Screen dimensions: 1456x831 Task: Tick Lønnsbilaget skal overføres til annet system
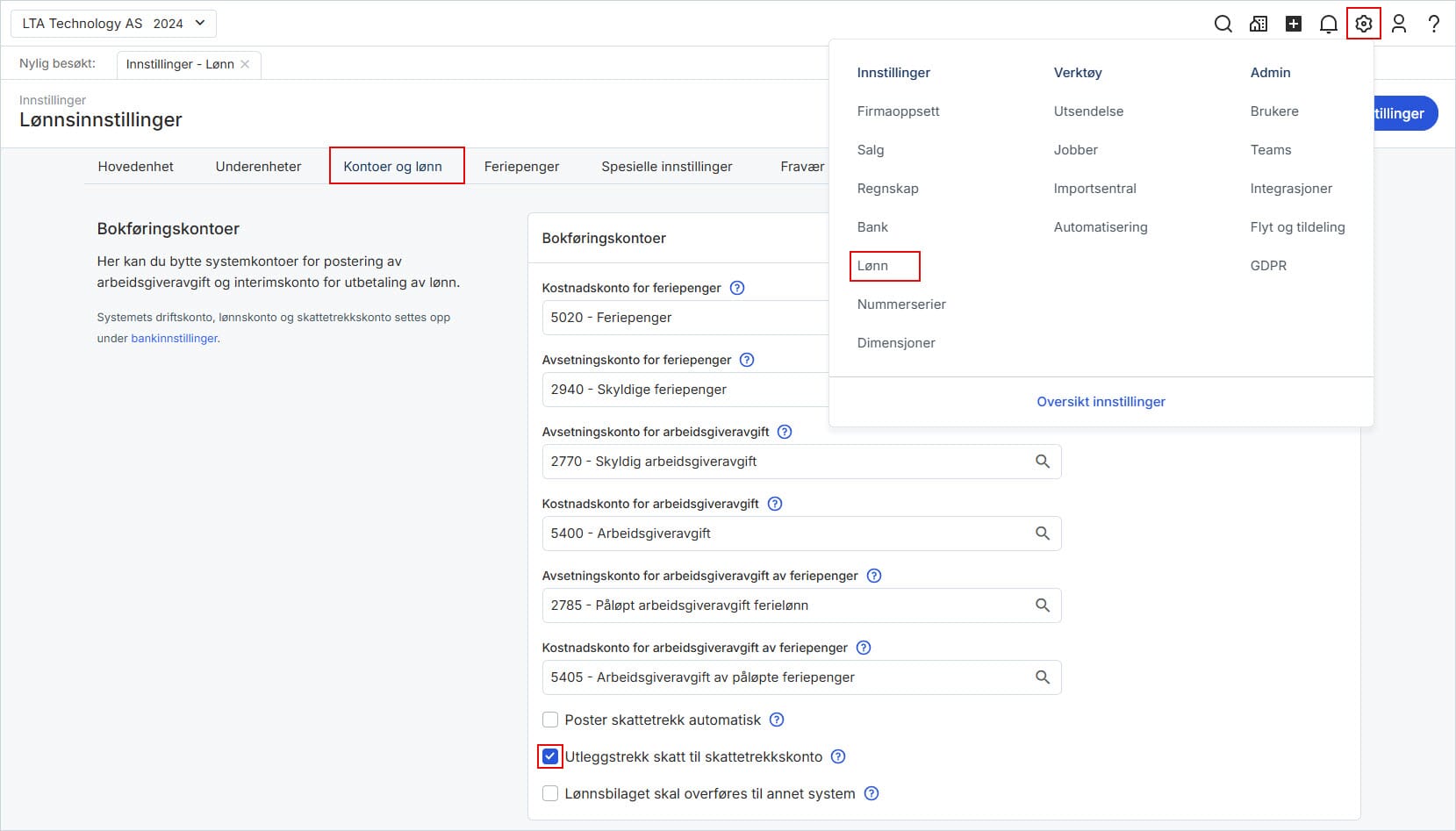pos(550,793)
